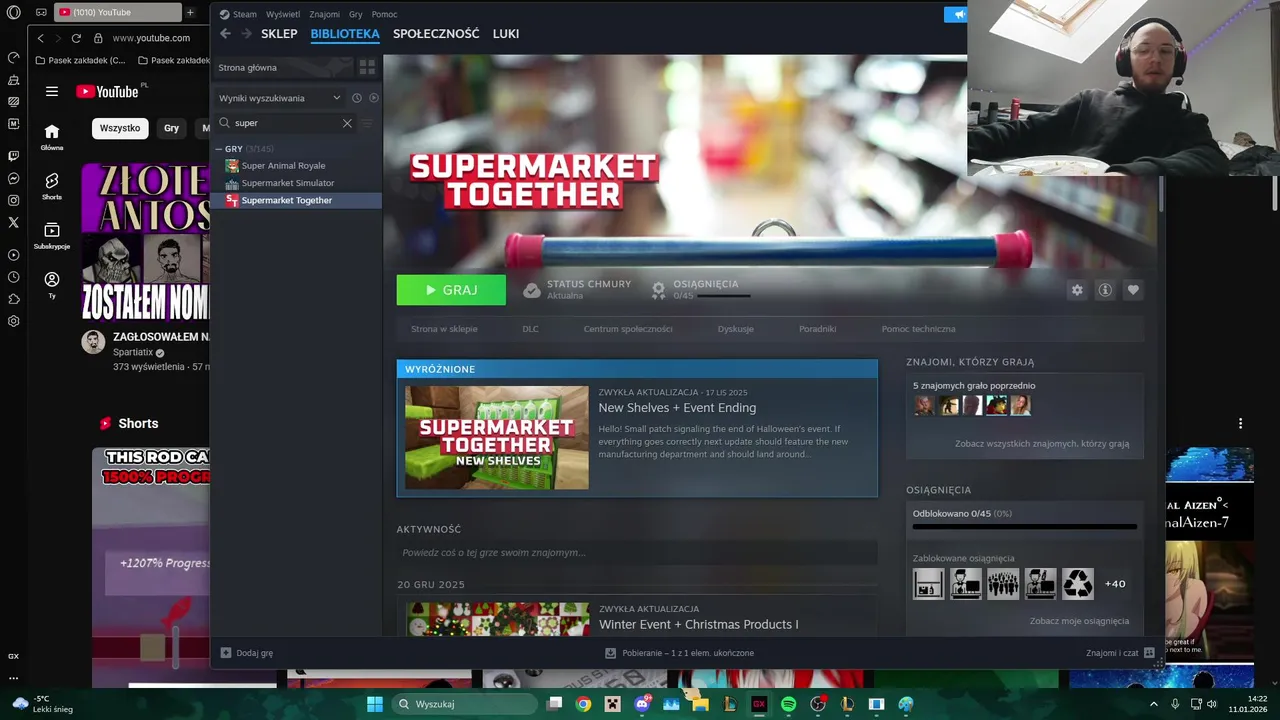This screenshot has width=1280, height=720.
Task: Open Chrome from the taskbar
Action: point(583,704)
